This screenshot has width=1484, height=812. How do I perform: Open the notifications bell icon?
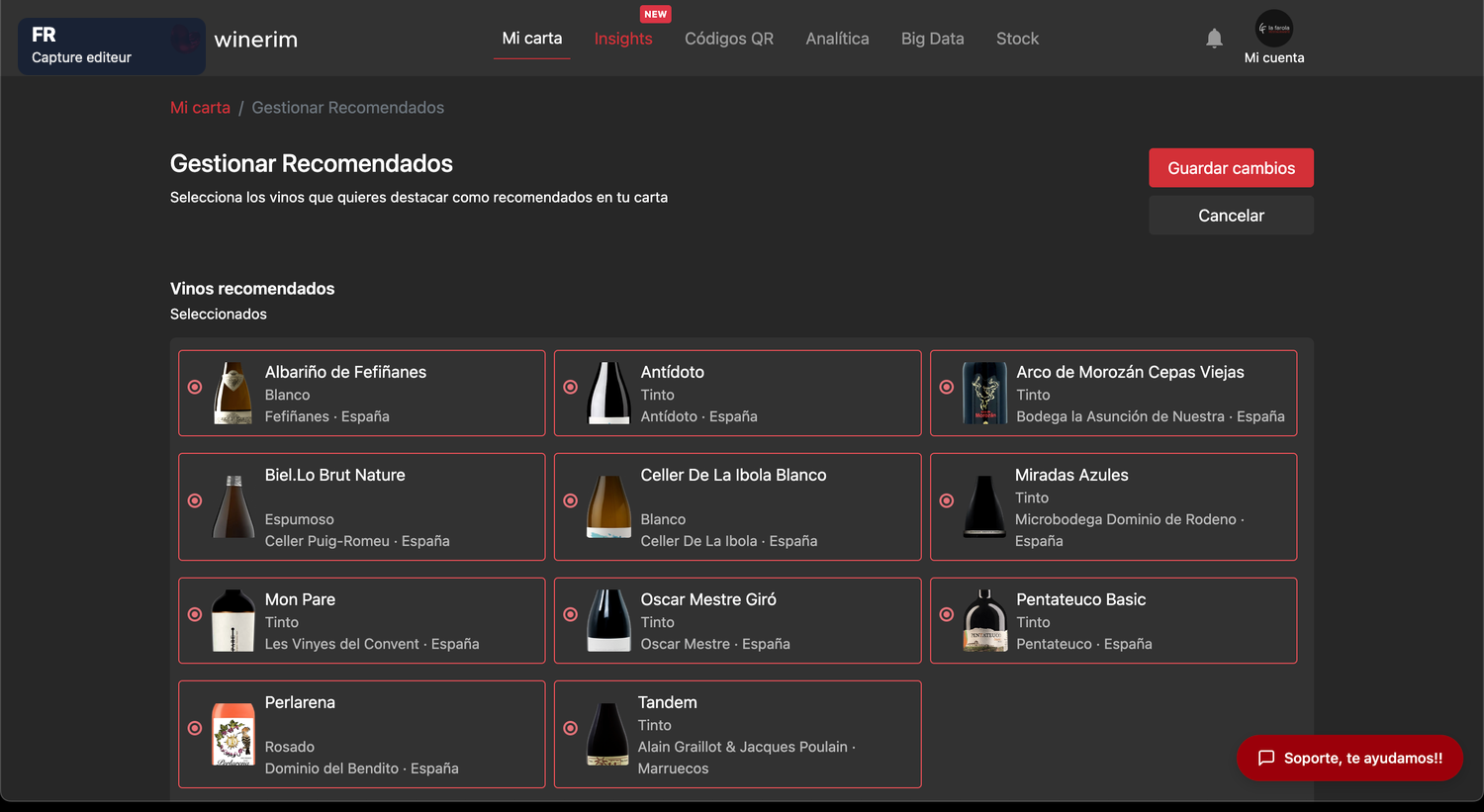tap(1214, 39)
